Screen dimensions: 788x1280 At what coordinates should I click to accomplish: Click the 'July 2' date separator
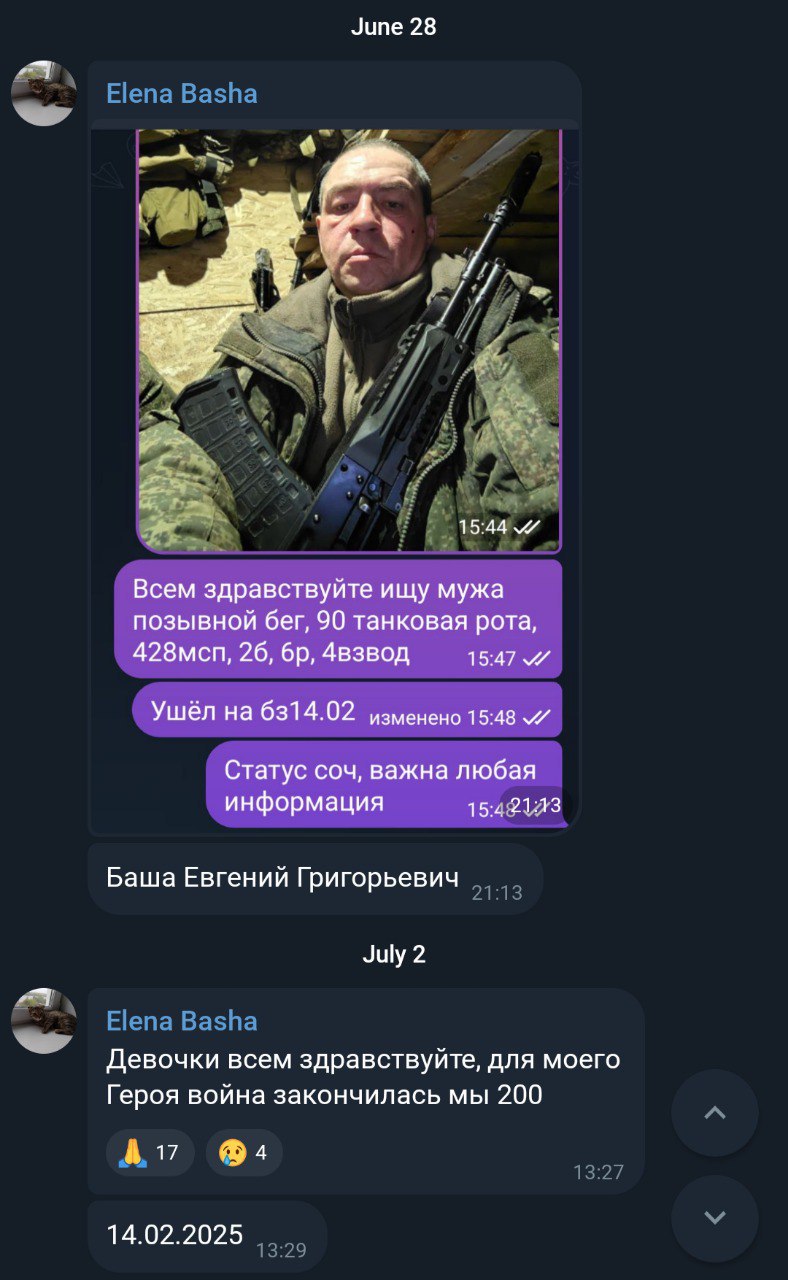[x=394, y=954]
